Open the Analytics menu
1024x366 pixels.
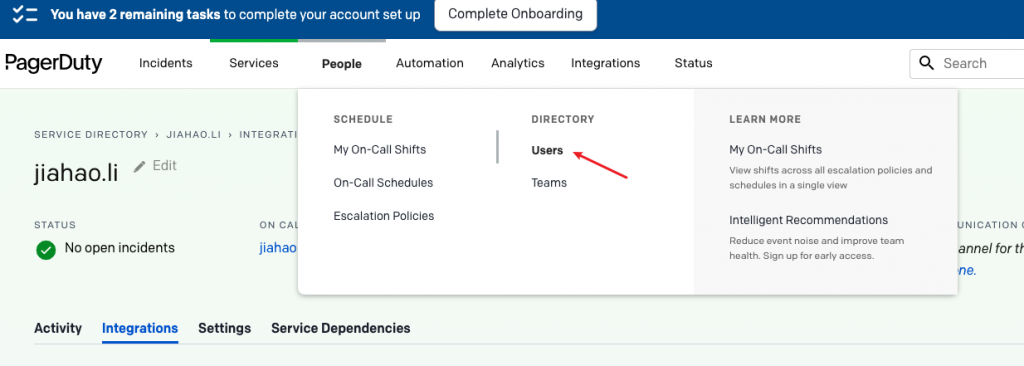518,63
